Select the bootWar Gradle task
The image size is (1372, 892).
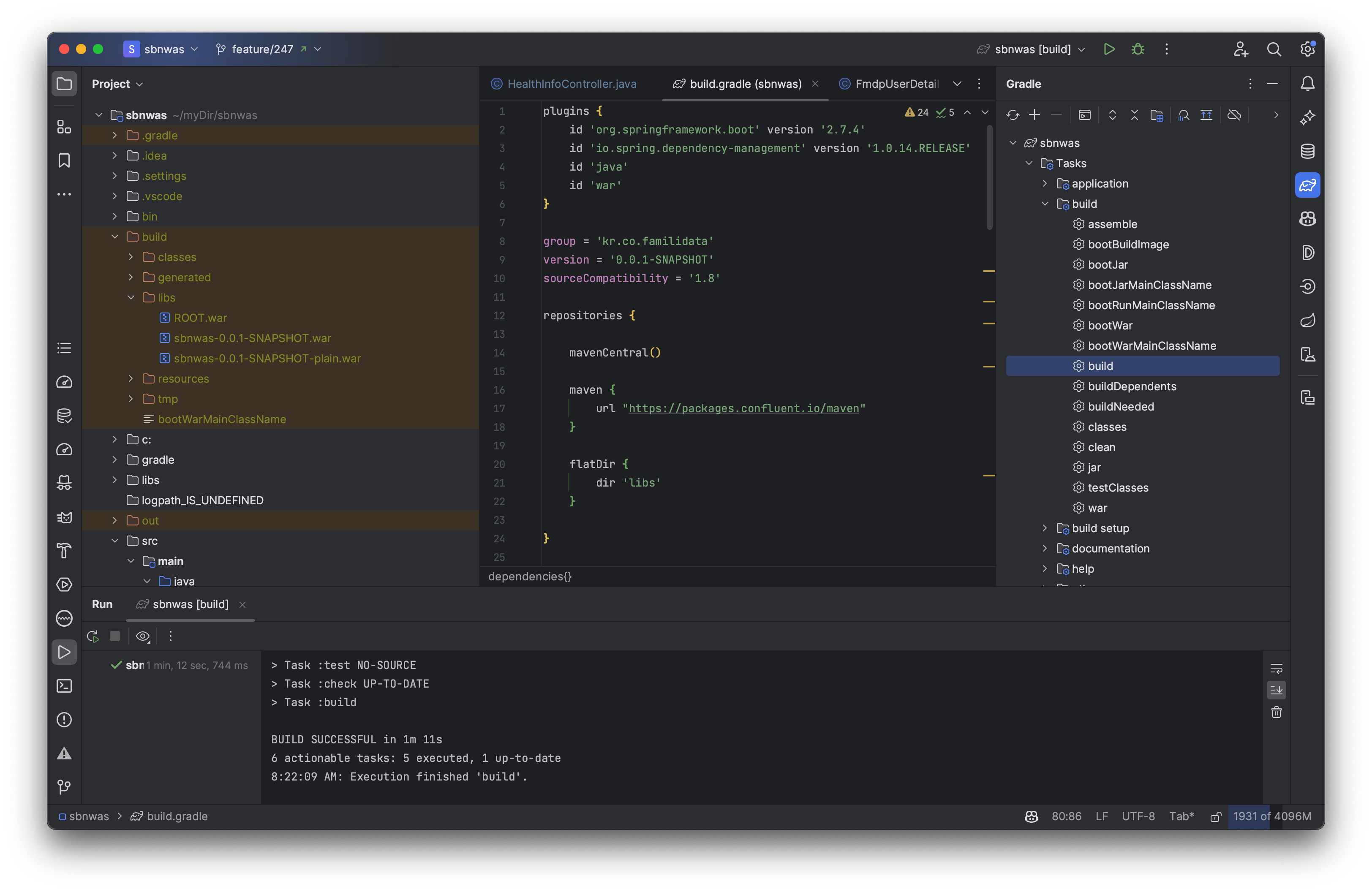[1110, 326]
